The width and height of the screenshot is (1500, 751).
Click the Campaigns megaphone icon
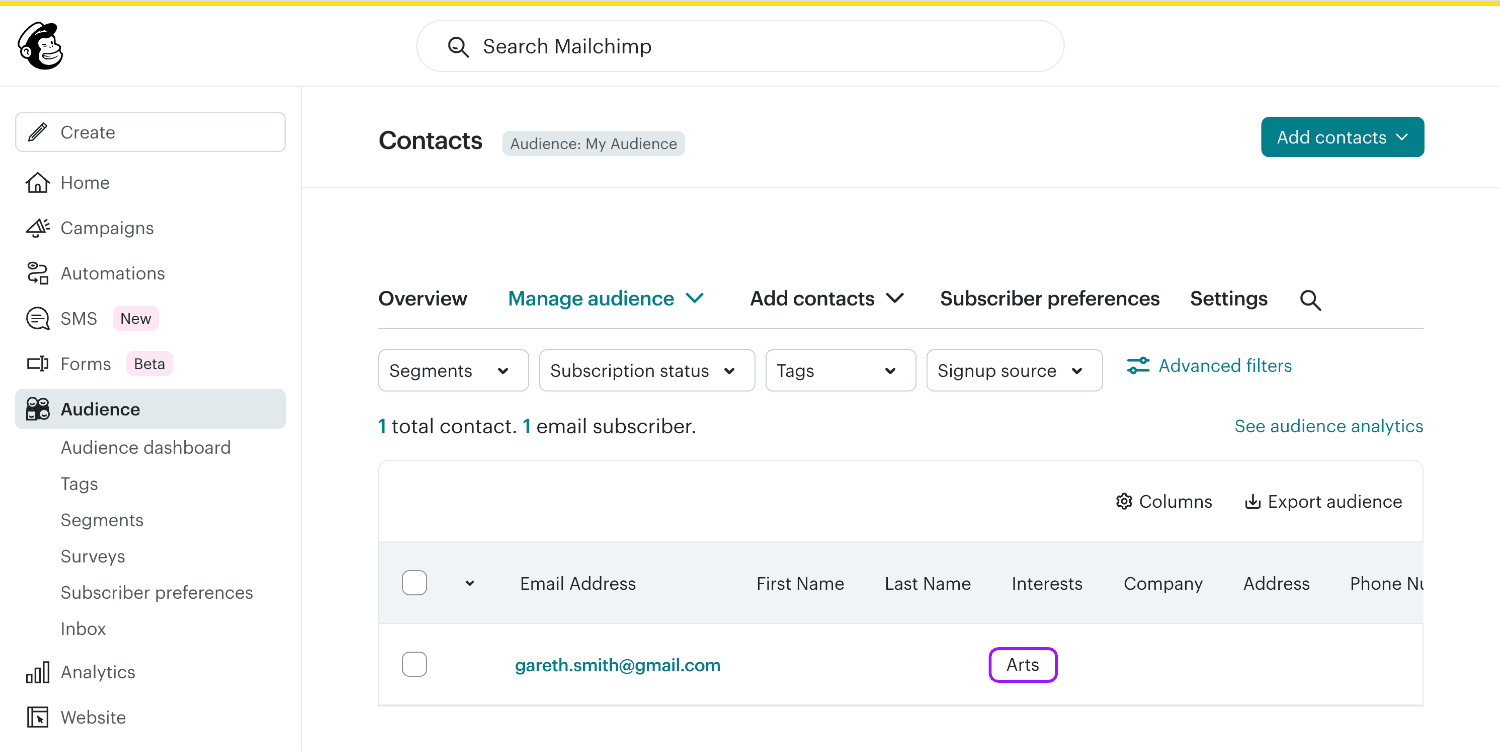(x=38, y=228)
